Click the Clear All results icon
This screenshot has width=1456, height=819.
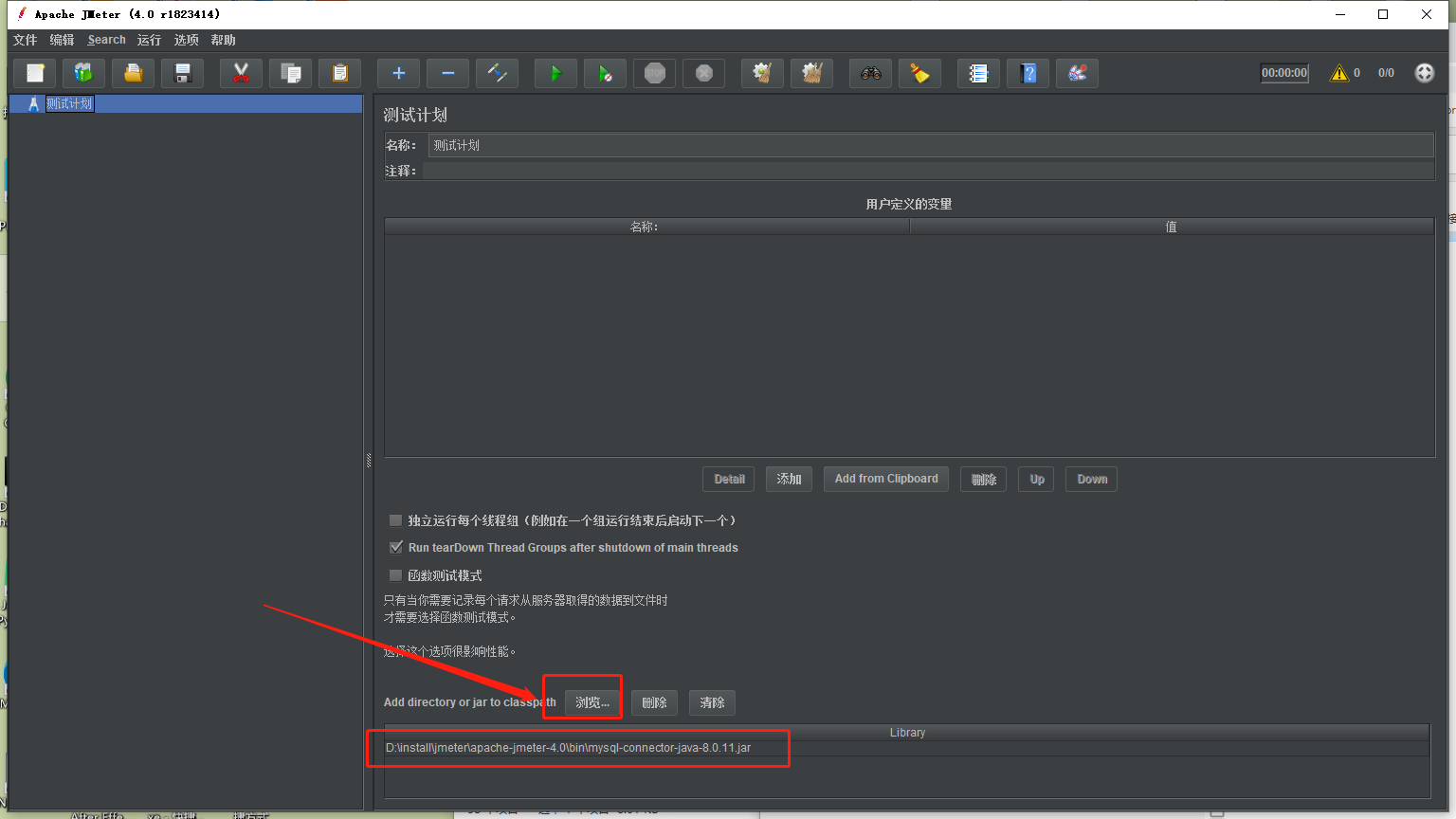pyautogui.click(x=812, y=73)
